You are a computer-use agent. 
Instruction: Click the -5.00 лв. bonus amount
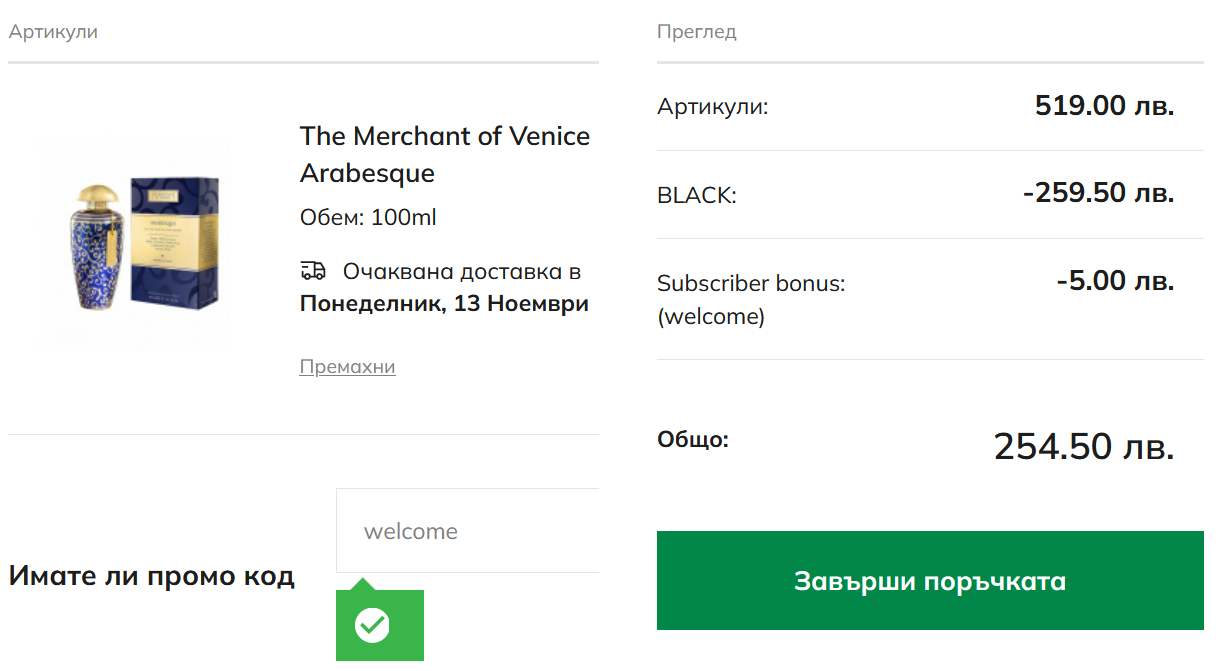click(x=1114, y=281)
